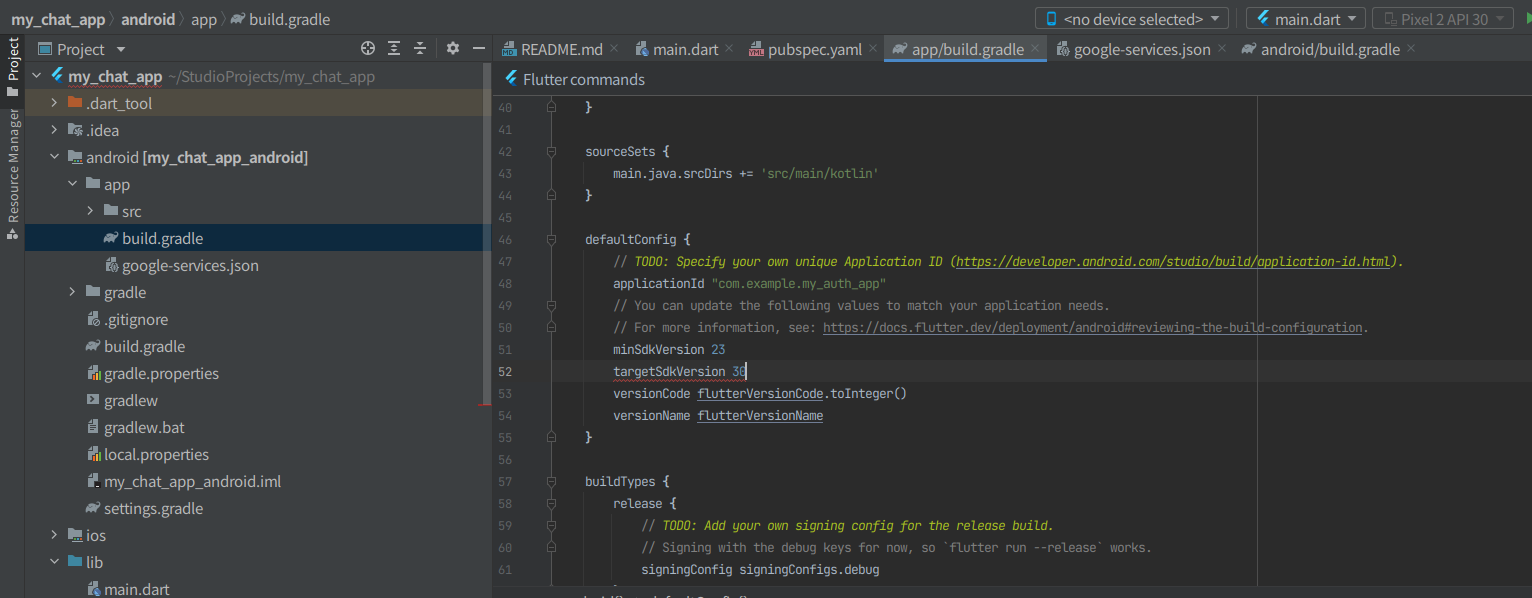Click the targetSdkVersion text on line 52

click(x=670, y=372)
